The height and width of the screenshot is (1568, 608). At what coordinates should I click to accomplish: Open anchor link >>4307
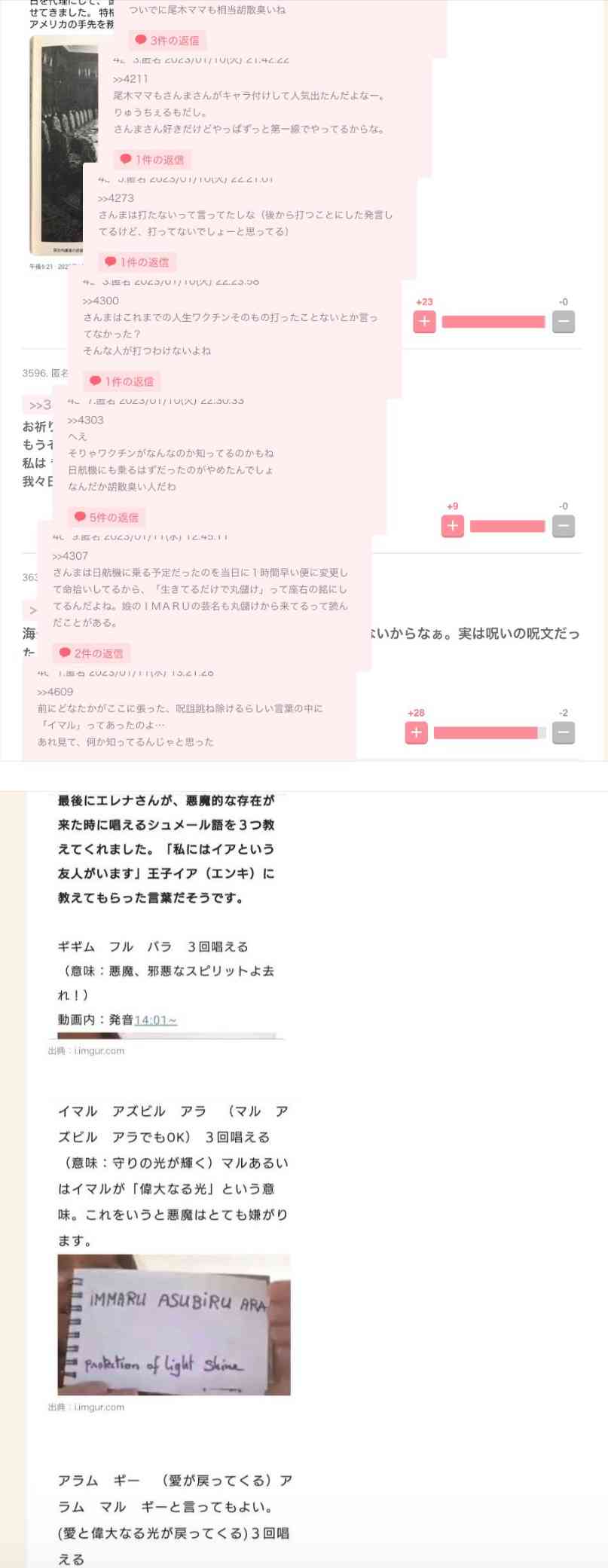point(70,556)
